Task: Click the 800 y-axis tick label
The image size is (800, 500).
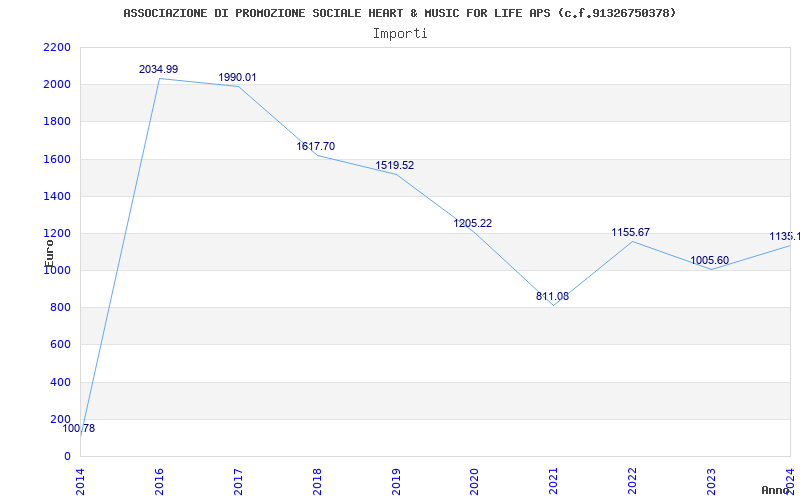Action: click(61, 308)
